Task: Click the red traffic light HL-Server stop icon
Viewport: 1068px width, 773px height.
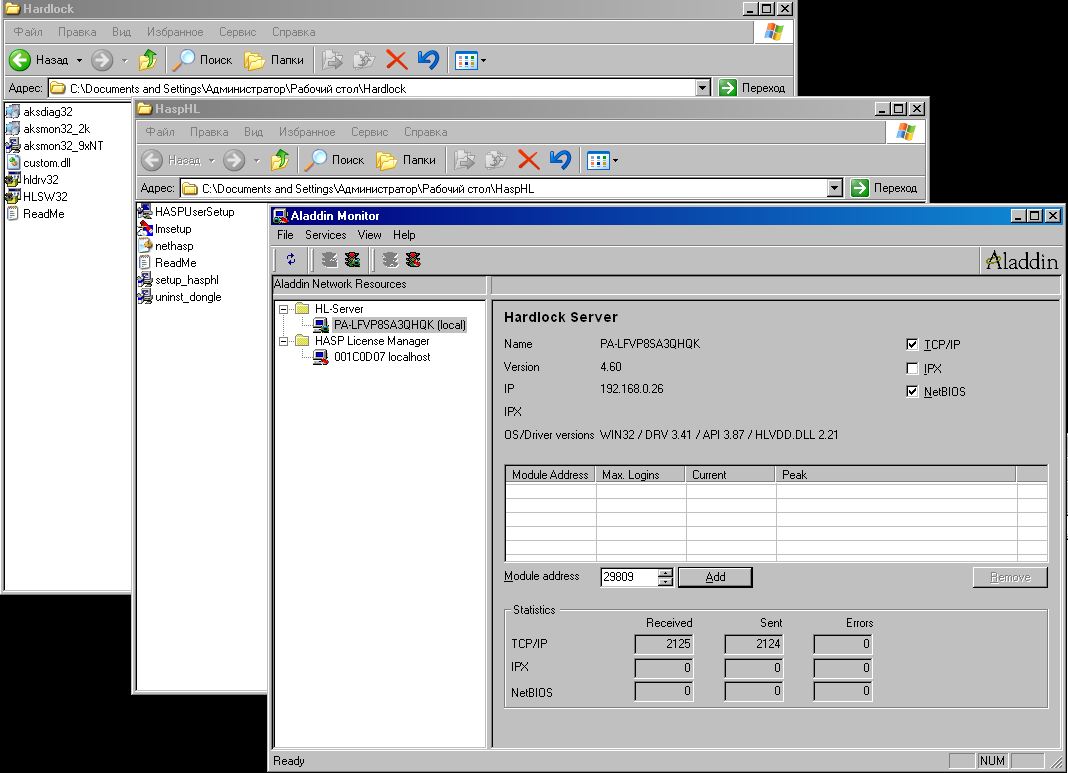Action: (x=352, y=259)
